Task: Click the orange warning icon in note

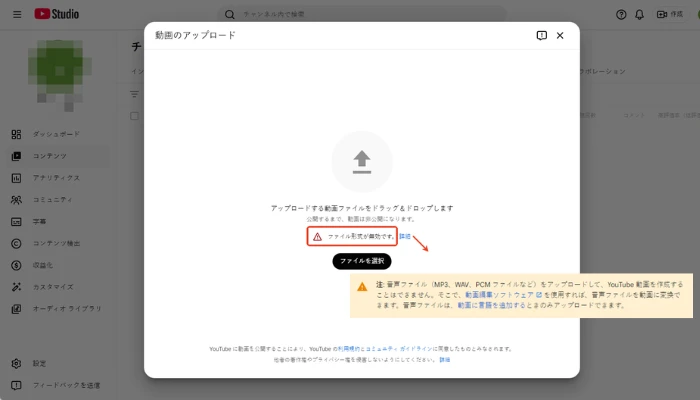Action: [x=362, y=287]
